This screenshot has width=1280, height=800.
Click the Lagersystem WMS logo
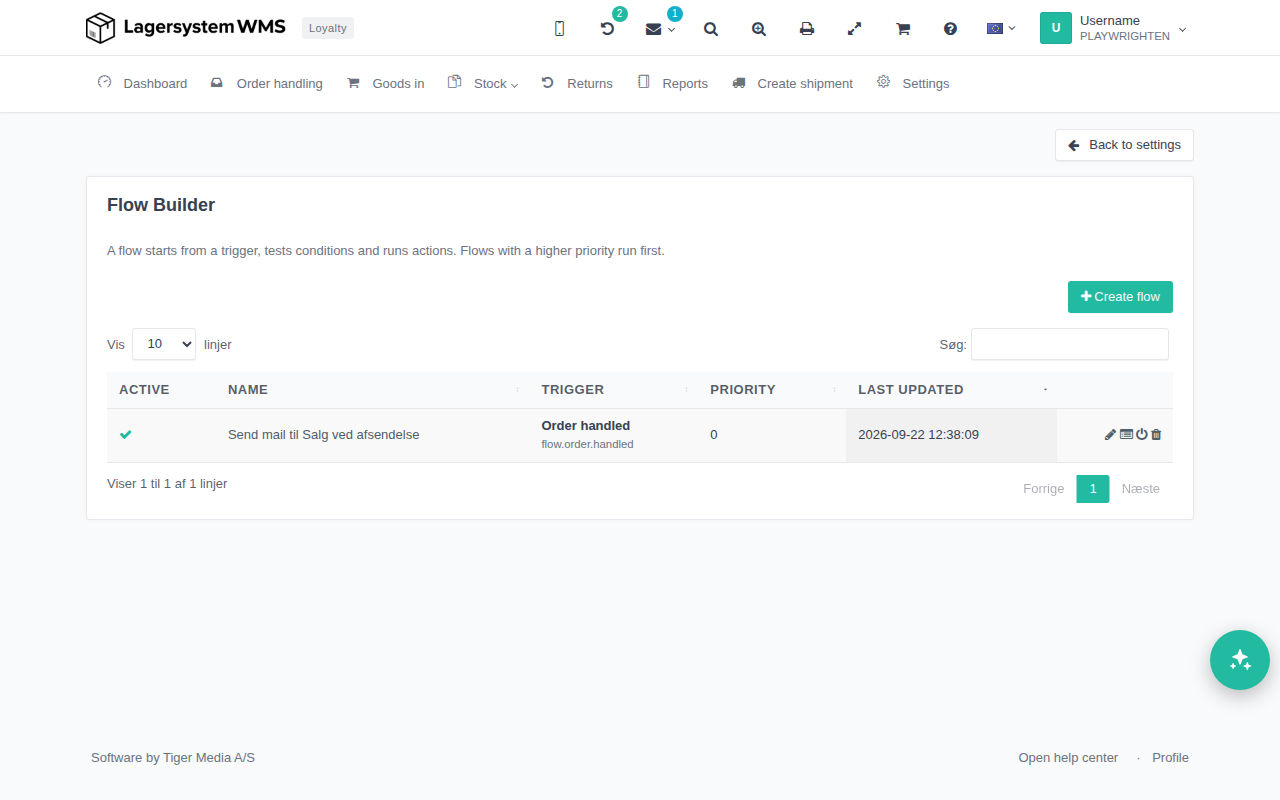[186, 28]
